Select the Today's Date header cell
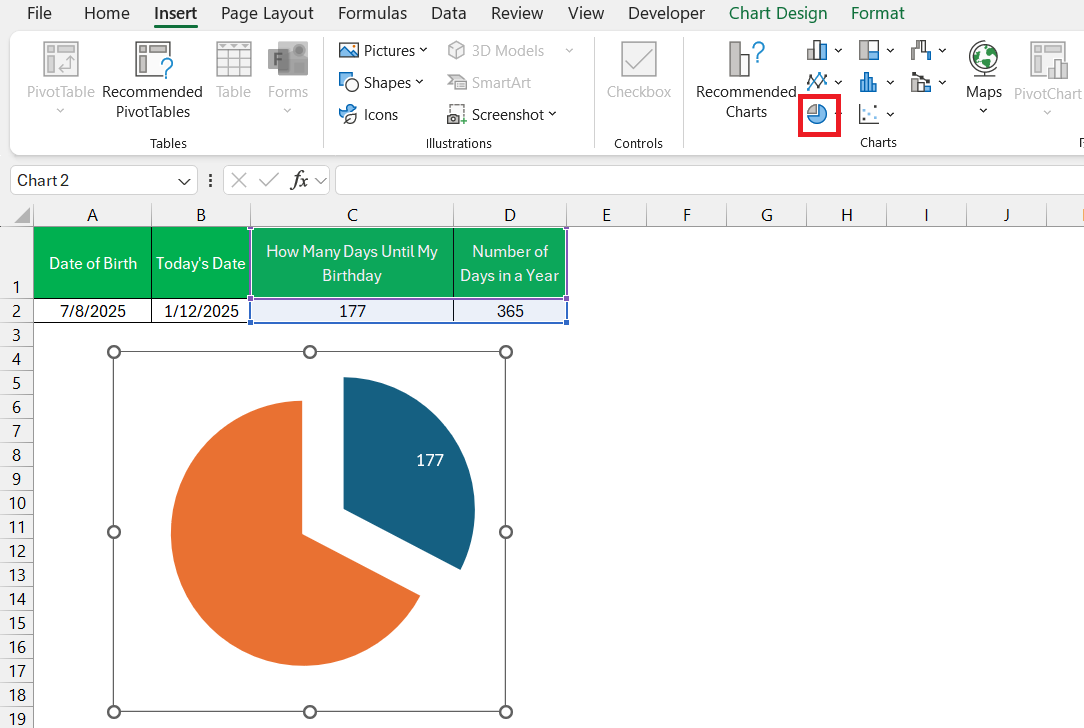The image size is (1084, 728). coord(200,263)
